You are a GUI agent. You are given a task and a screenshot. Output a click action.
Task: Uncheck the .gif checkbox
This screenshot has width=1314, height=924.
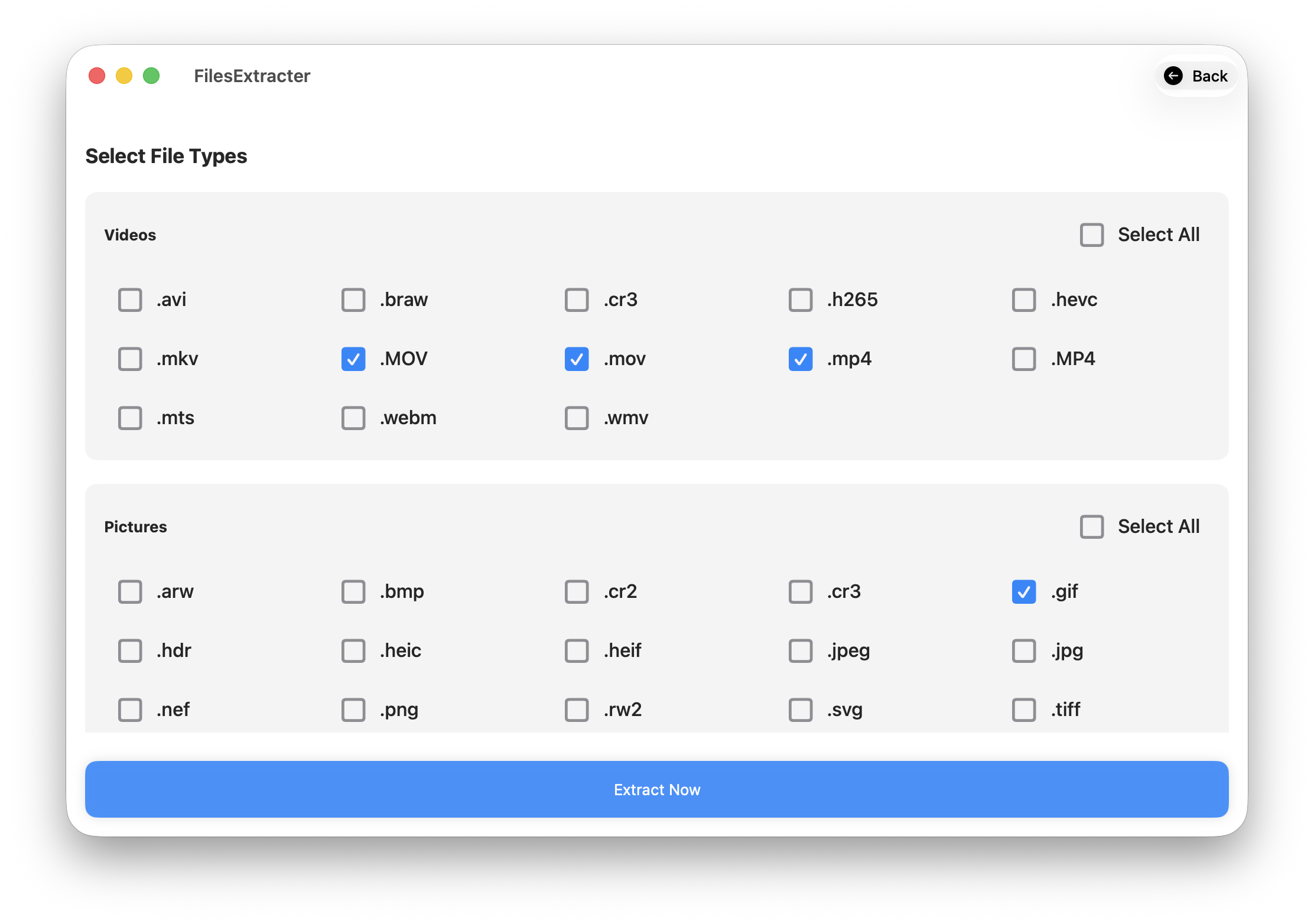pos(1024,592)
